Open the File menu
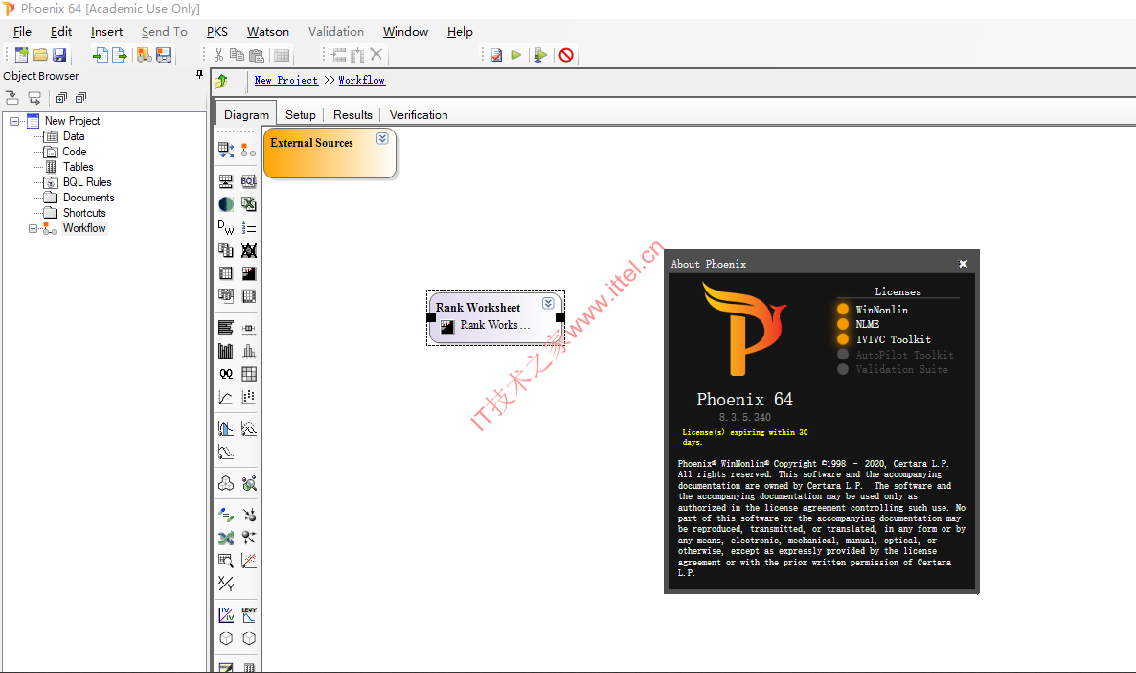Screen dimensions: 1136x673 22,32
